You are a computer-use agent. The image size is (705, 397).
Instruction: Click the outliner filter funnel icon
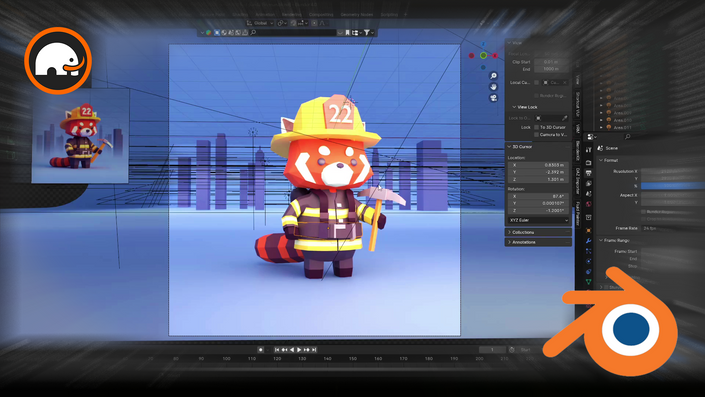click(x=367, y=32)
